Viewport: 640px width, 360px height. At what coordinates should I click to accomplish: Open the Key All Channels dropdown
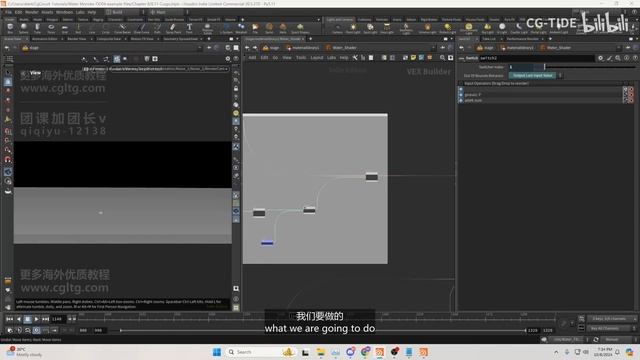tap(612, 328)
